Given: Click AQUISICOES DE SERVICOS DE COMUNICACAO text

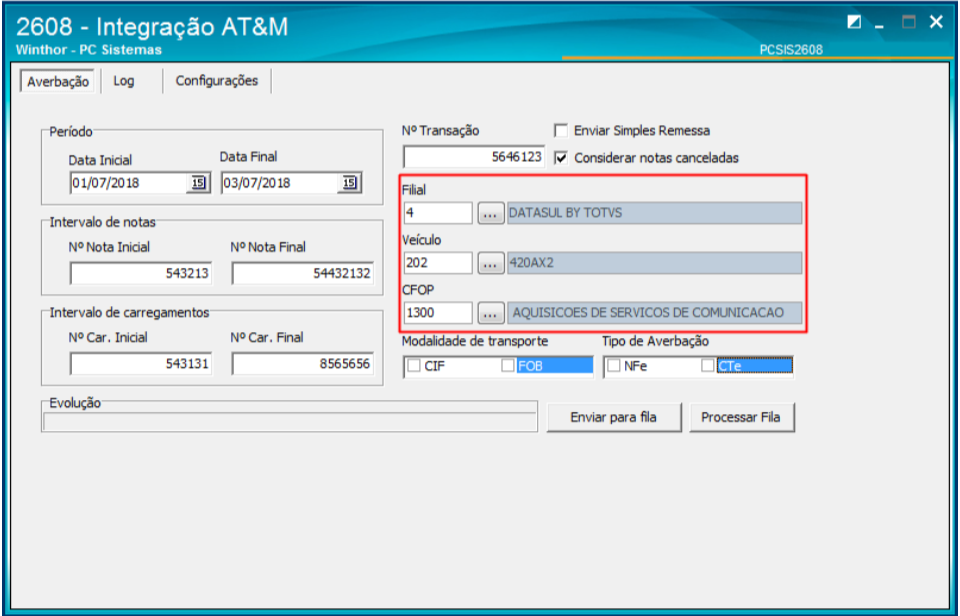Looking at the screenshot, I should pyautogui.click(x=648, y=313).
